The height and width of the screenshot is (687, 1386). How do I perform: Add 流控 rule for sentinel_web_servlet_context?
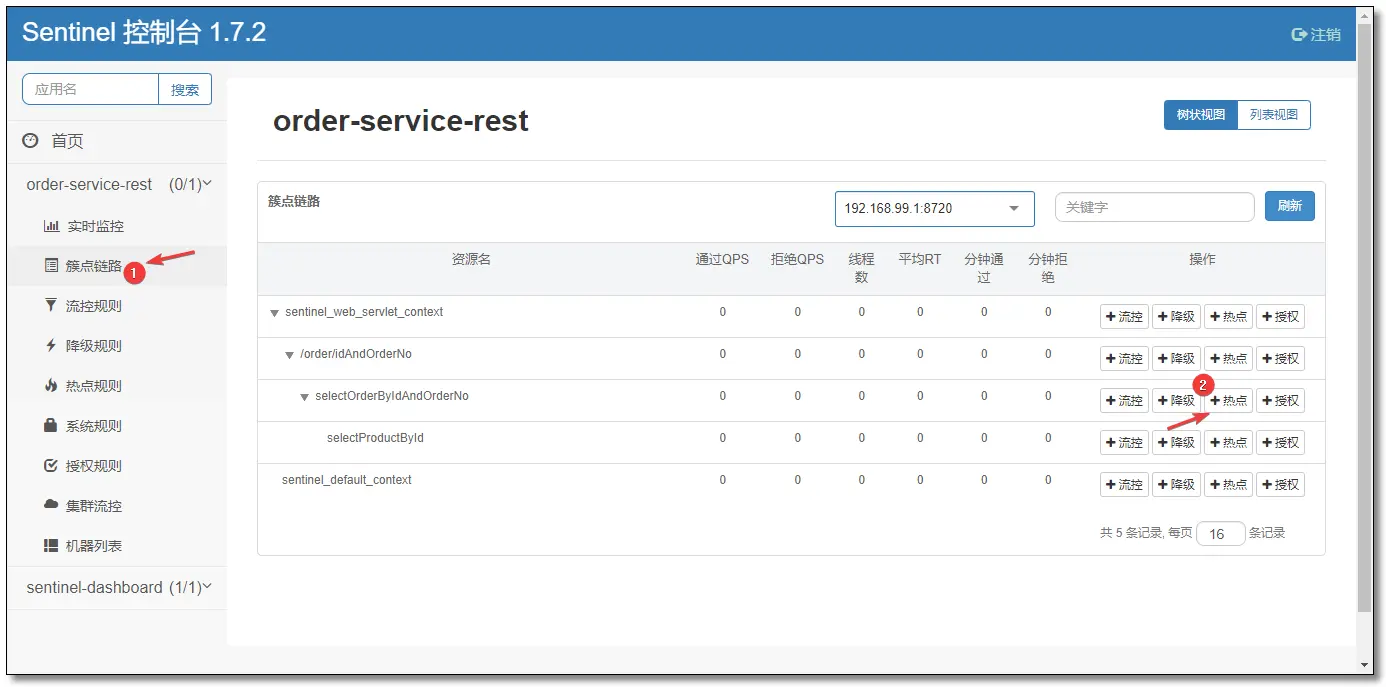tap(1124, 316)
